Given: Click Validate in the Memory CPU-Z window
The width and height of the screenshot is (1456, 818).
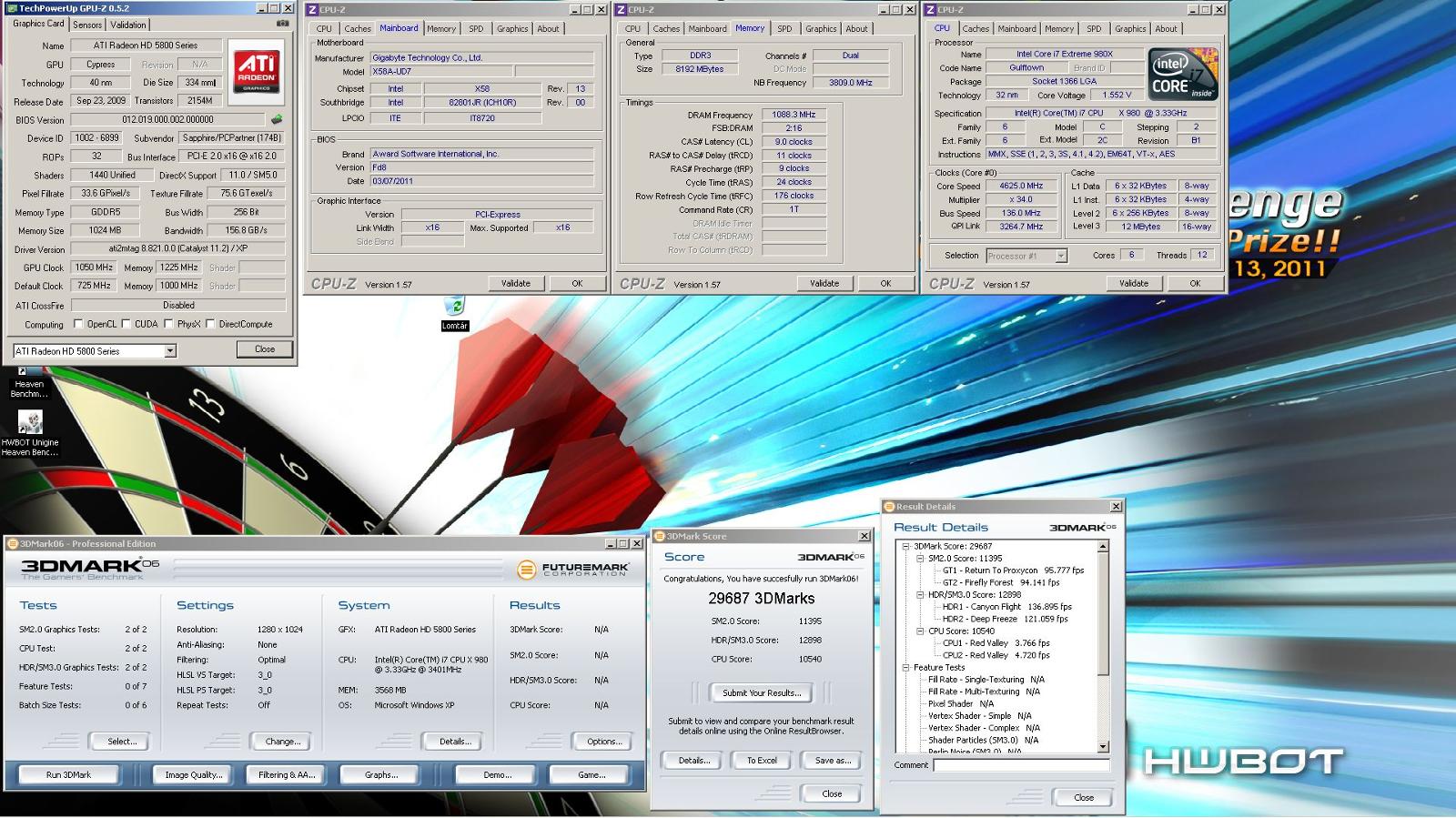Looking at the screenshot, I should click(x=824, y=283).
